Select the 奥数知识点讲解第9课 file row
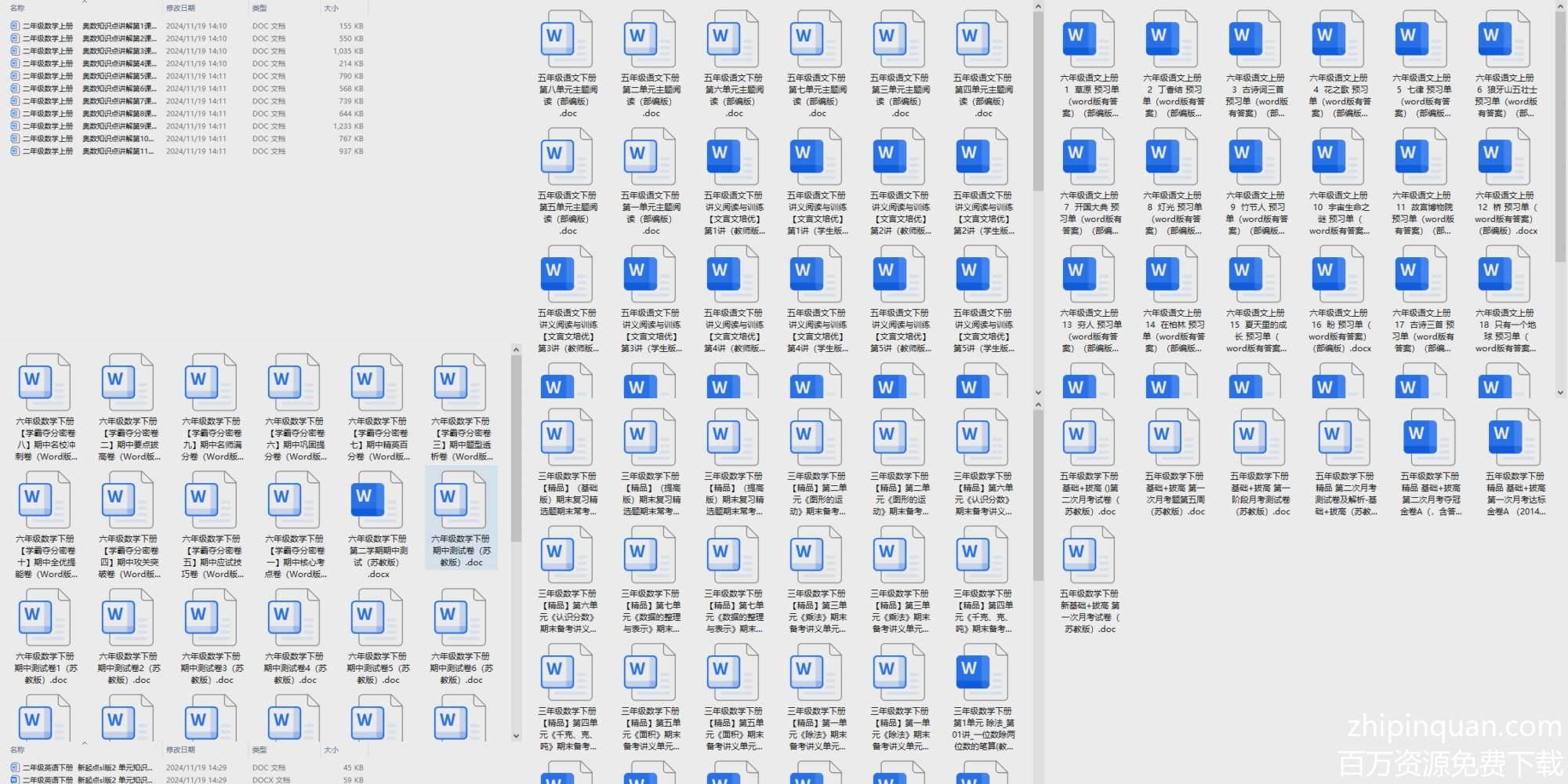1568x784 pixels. pos(187,126)
